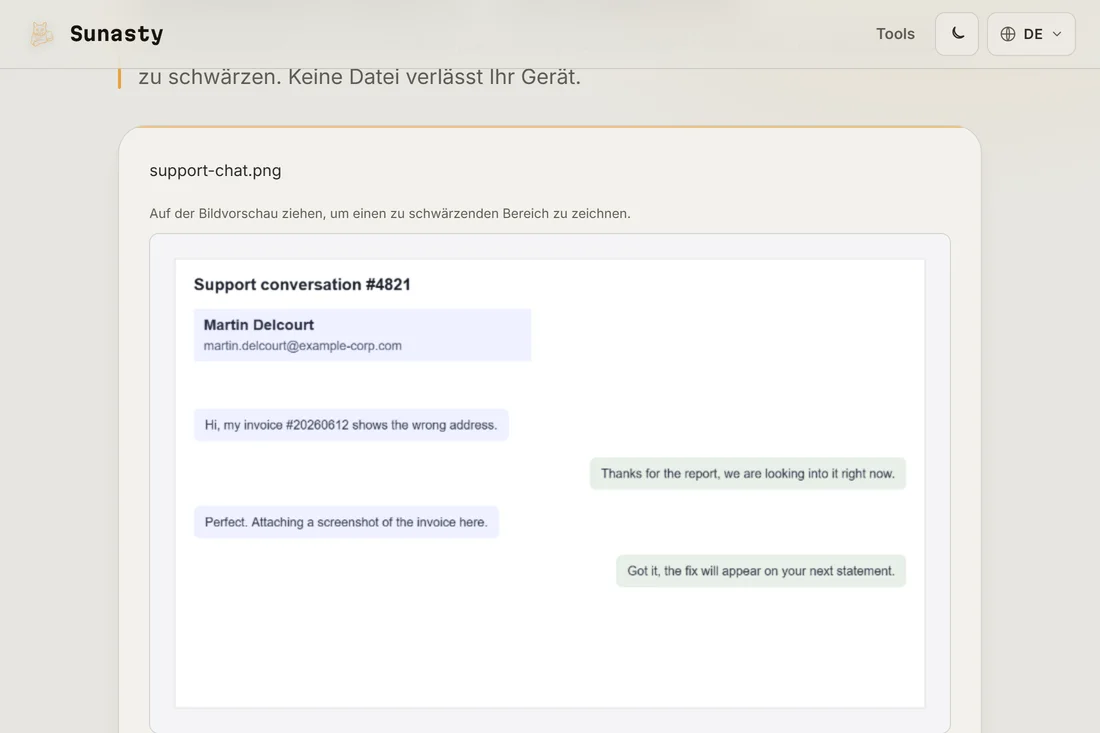The image size is (1100, 733).
Task: Click the 'Keine Datei verlässt Ihr Gerät' text
Action: 434,76
